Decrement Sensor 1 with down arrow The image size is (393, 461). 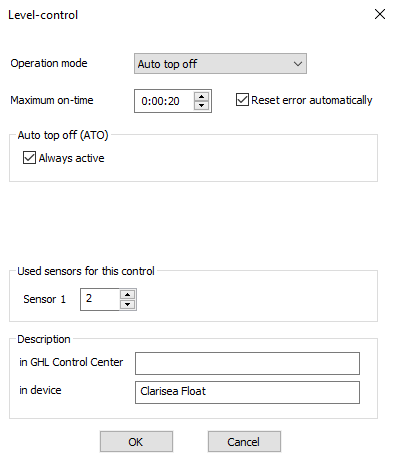[x=127, y=304]
